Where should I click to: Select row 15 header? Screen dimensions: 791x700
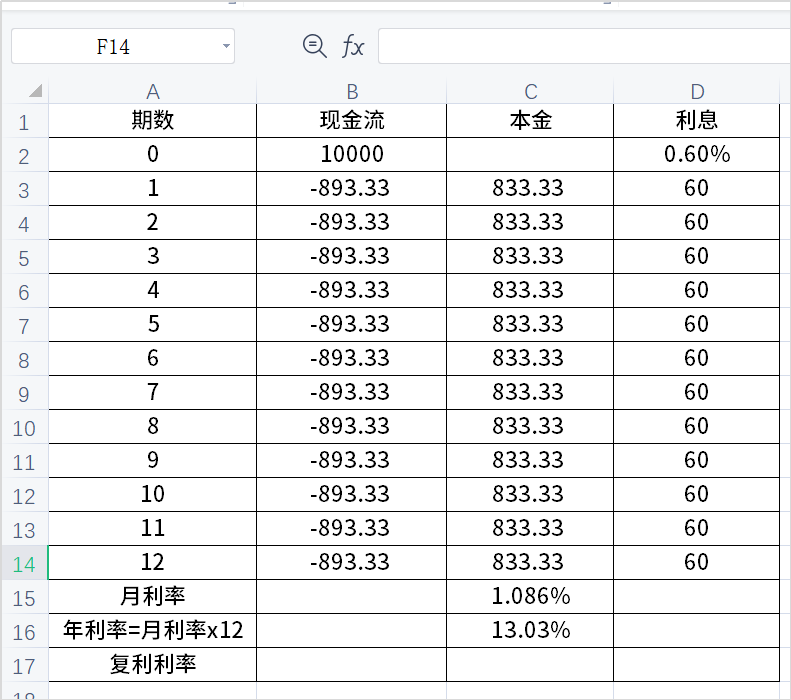click(24, 597)
